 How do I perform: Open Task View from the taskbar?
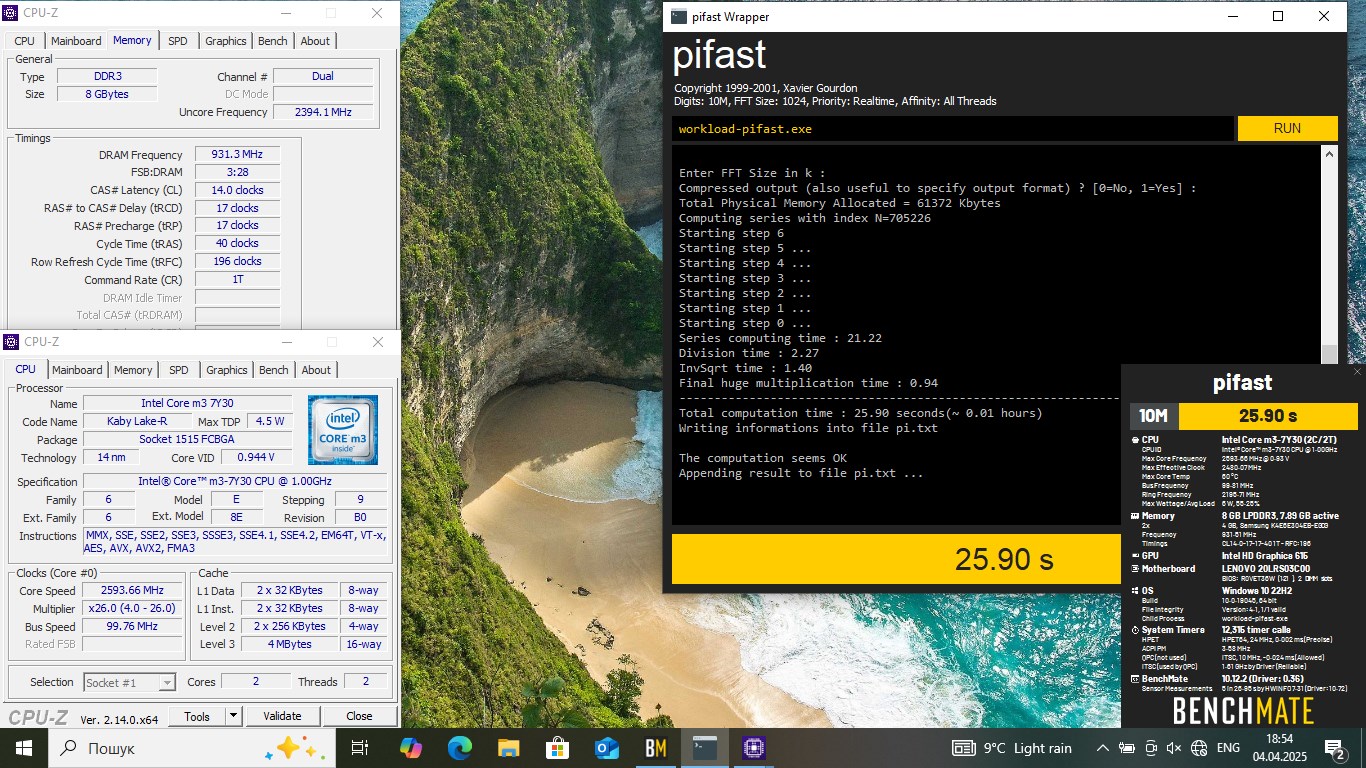pyautogui.click(x=360, y=748)
